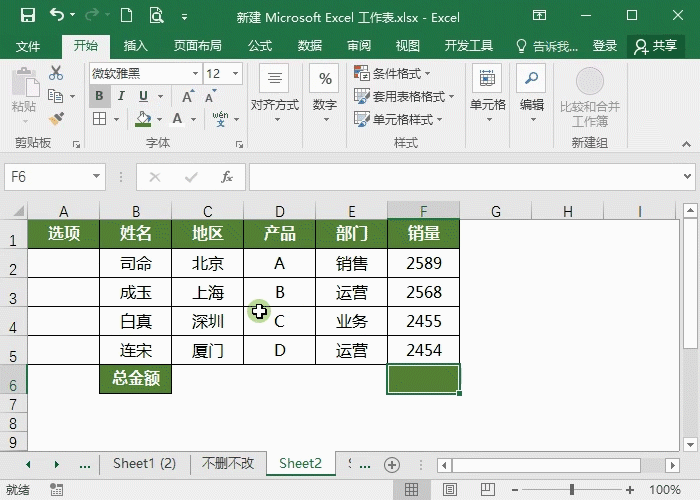This screenshot has height=500, width=700.
Task: Activate the Format Painter brush
Action: 56,118
